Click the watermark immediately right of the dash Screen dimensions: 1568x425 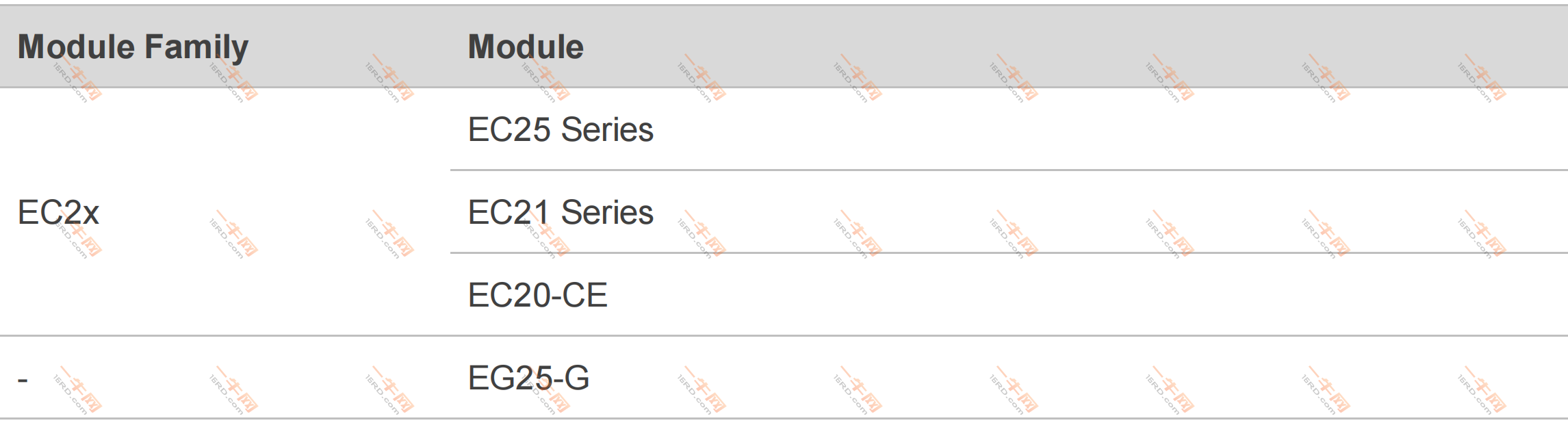(77, 391)
